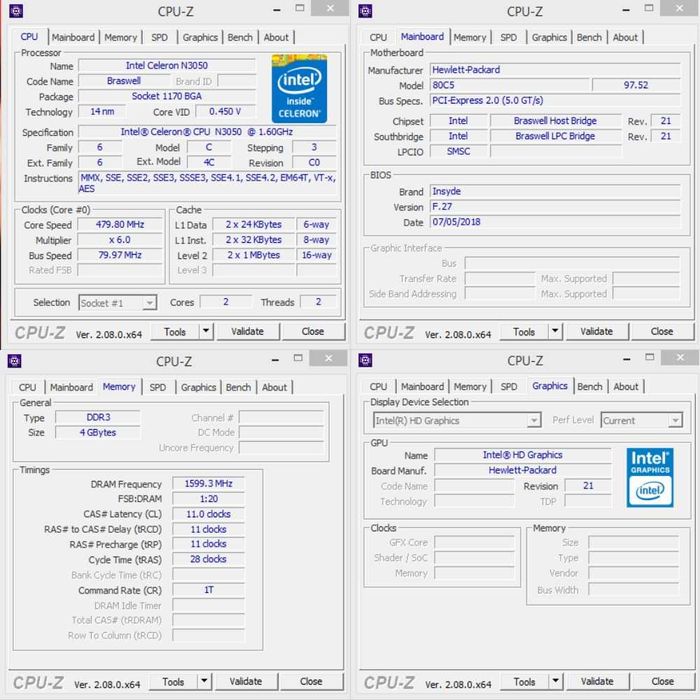Go to the Graphics tab in the Memory window
This screenshot has height=700, width=700.
[198, 388]
